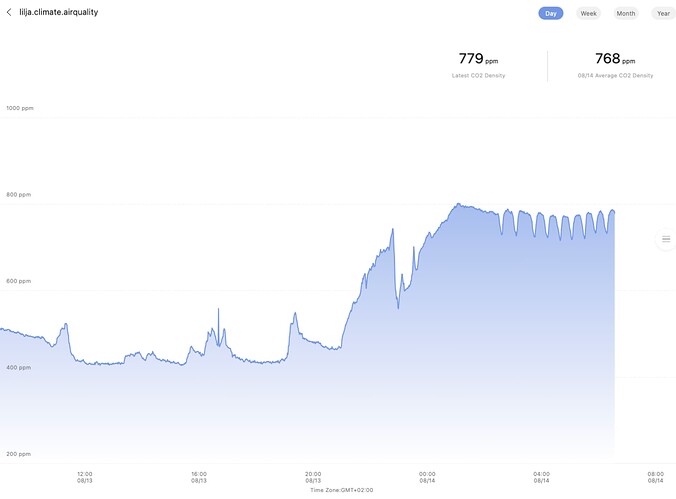Go back using the left chevron arrow
Viewport: 676px width, 499px height.
click(x=9, y=12)
